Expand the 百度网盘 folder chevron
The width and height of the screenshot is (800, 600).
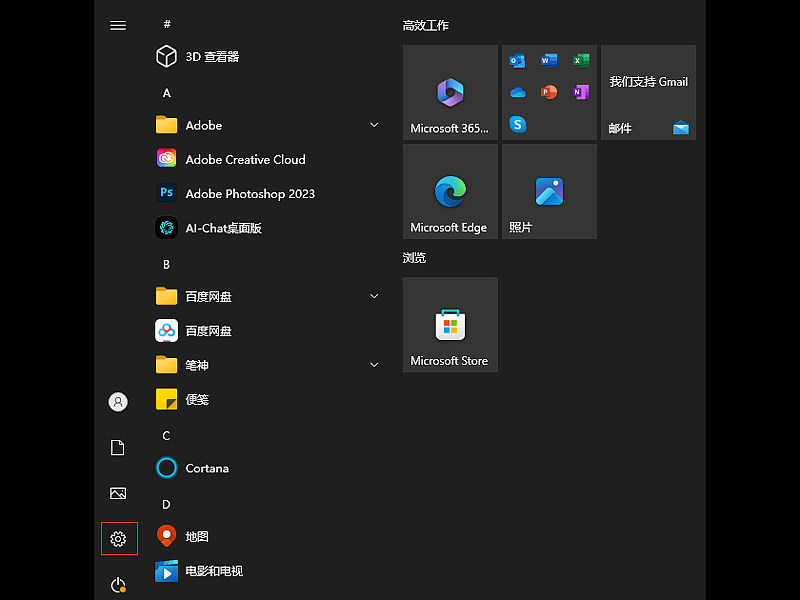point(374,296)
